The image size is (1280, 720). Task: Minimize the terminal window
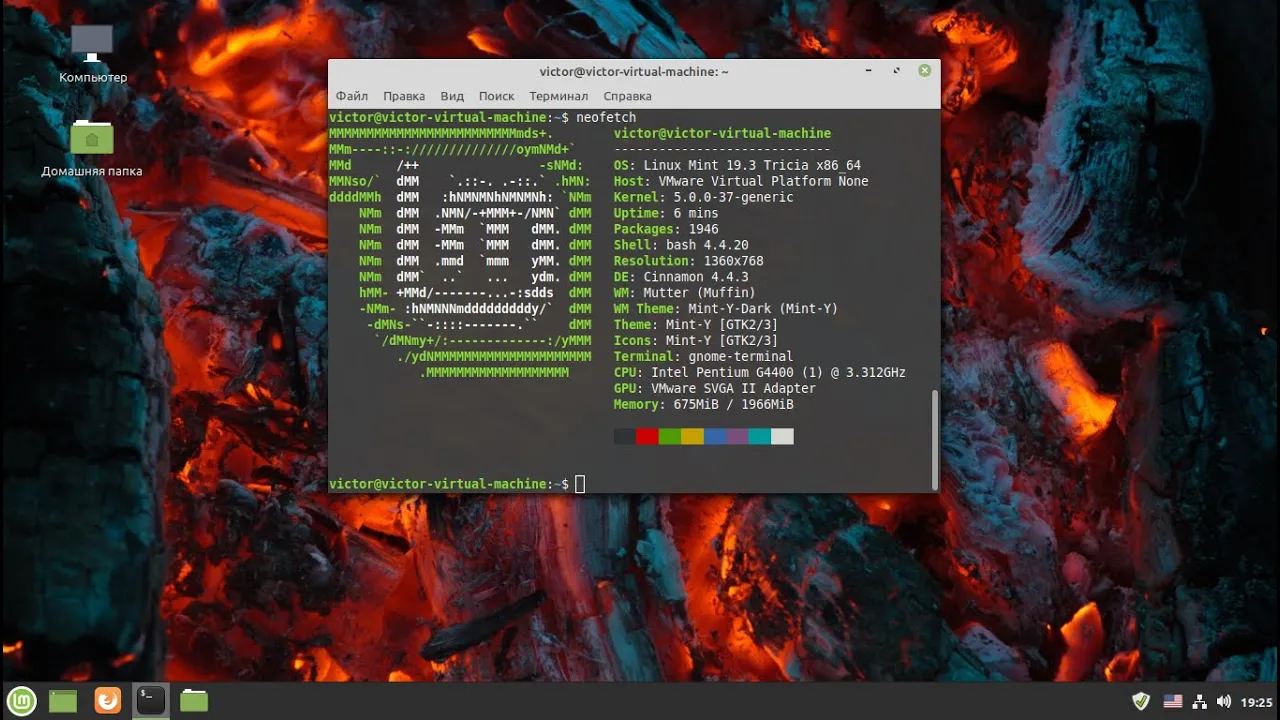click(869, 71)
